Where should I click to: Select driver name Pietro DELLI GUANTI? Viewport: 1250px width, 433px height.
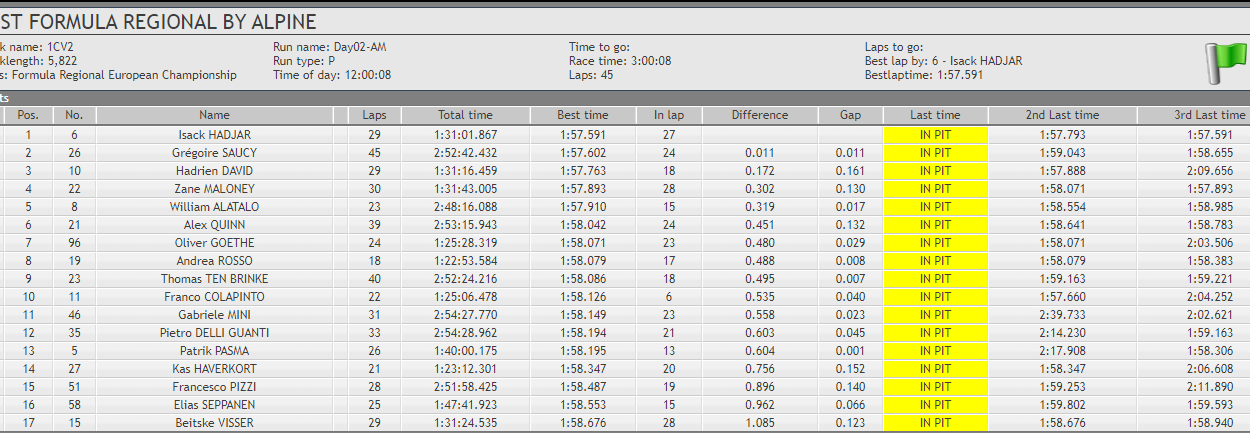(x=214, y=333)
